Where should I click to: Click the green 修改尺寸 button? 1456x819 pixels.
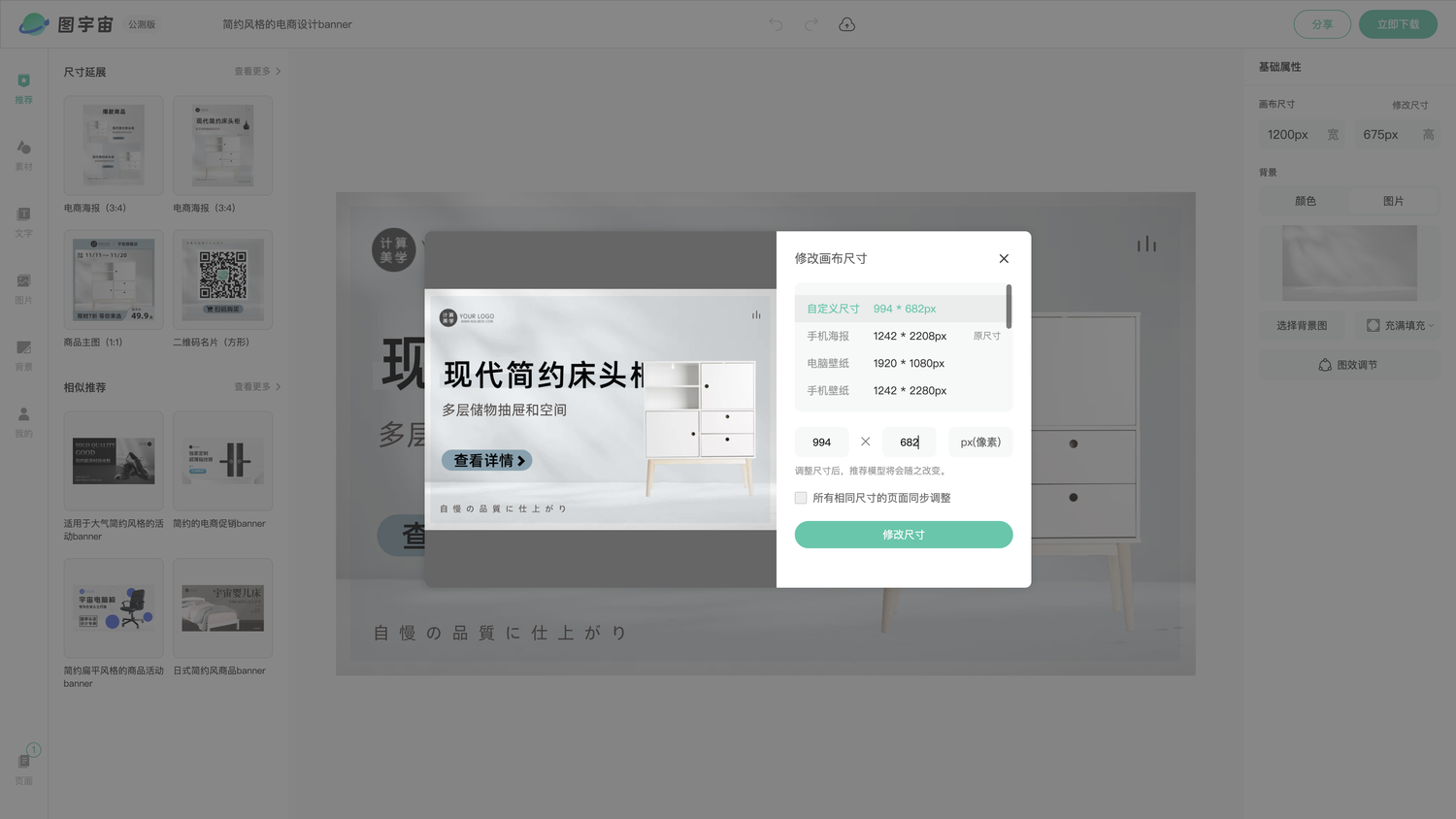click(904, 535)
